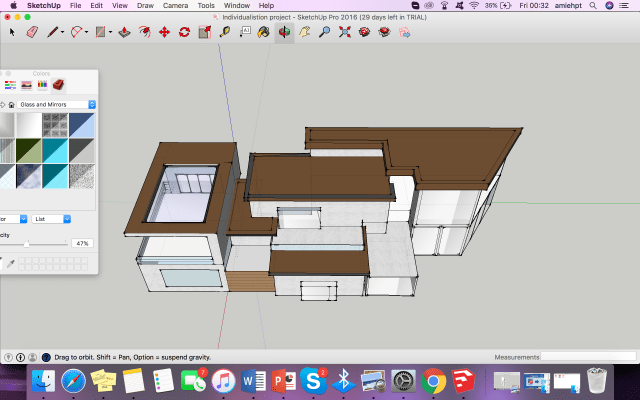Open the Extension Warehouse

tap(384, 32)
